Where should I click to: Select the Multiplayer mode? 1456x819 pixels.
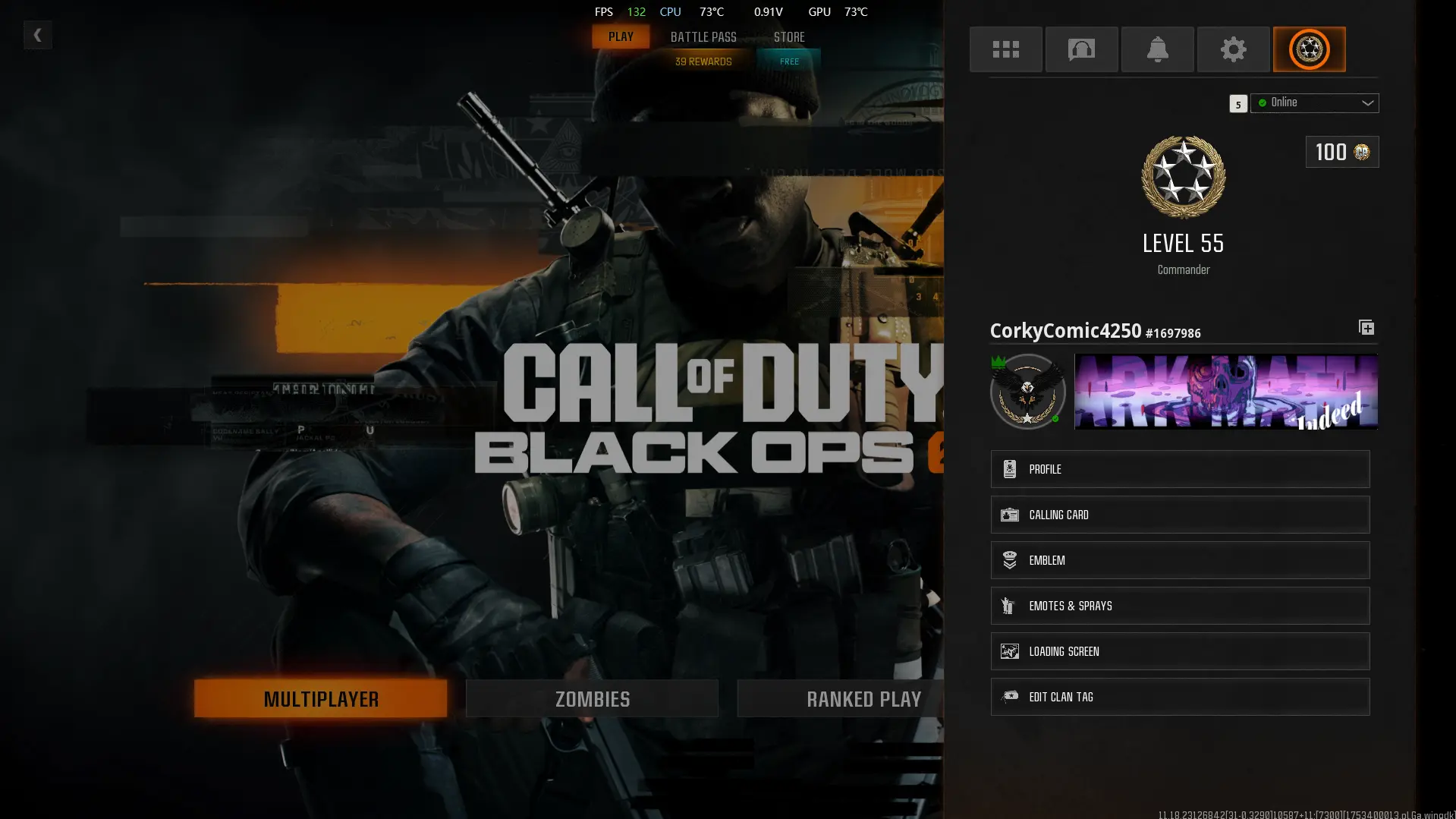[321, 698]
